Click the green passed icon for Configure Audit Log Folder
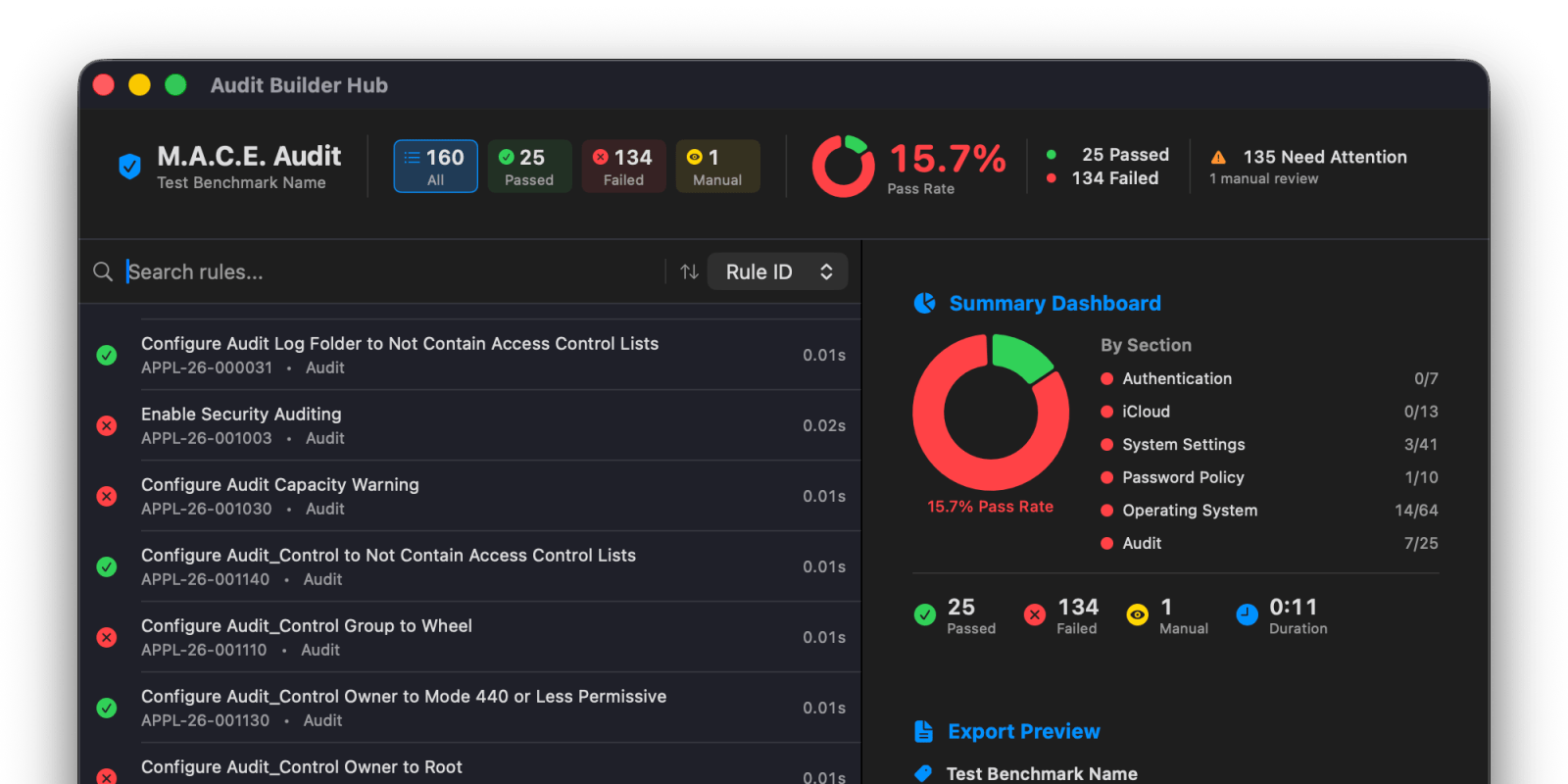Image resolution: width=1568 pixels, height=784 pixels. click(x=107, y=355)
